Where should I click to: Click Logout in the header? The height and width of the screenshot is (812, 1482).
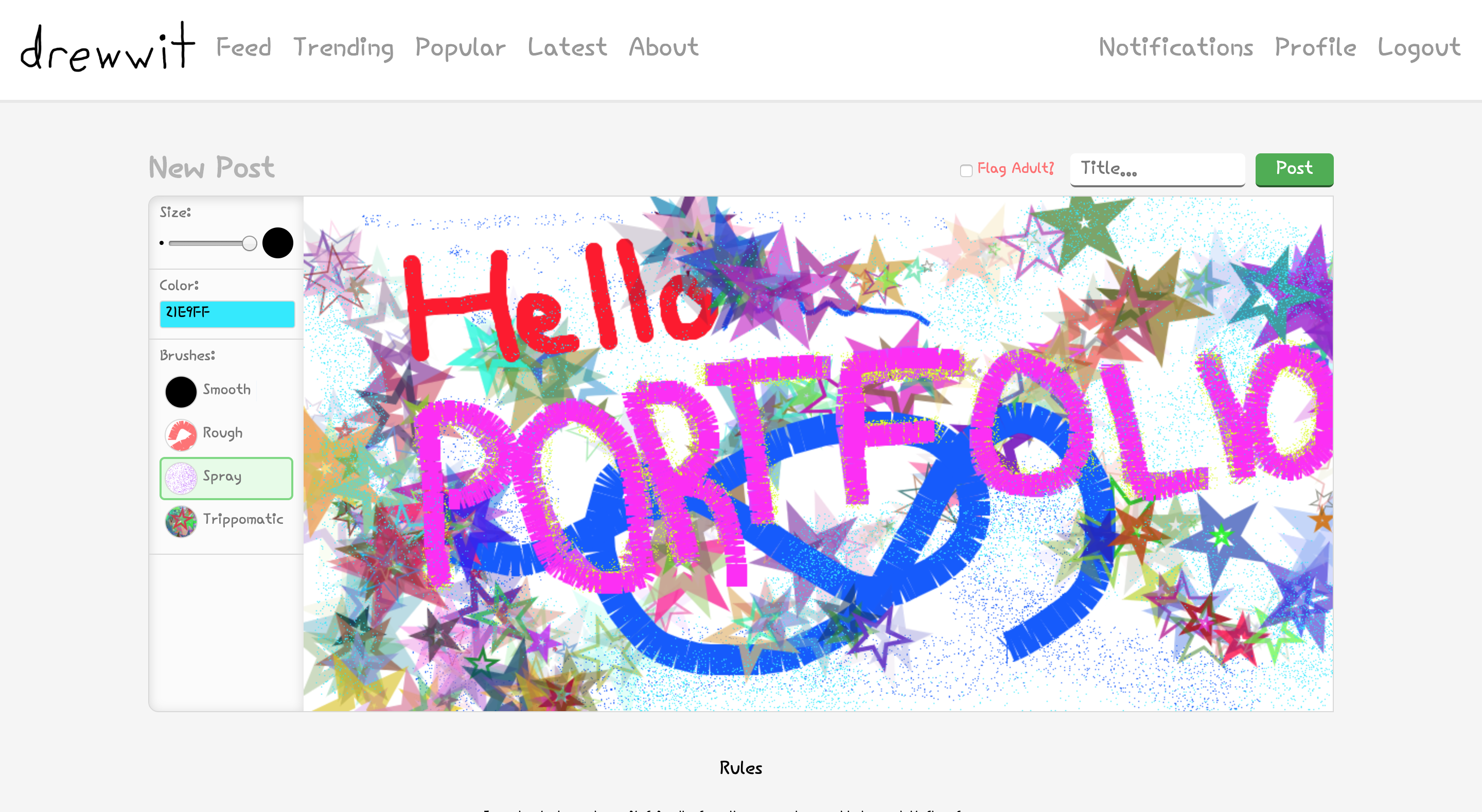pos(1419,48)
